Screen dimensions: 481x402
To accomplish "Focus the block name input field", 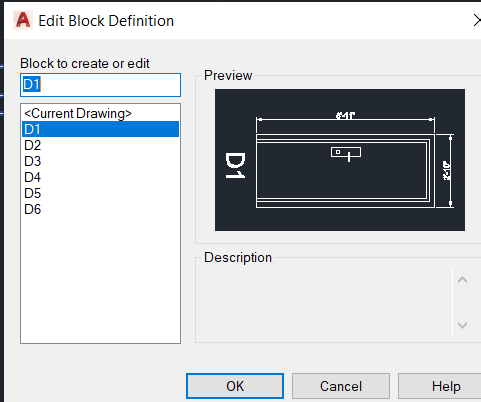I will (x=100, y=85).
